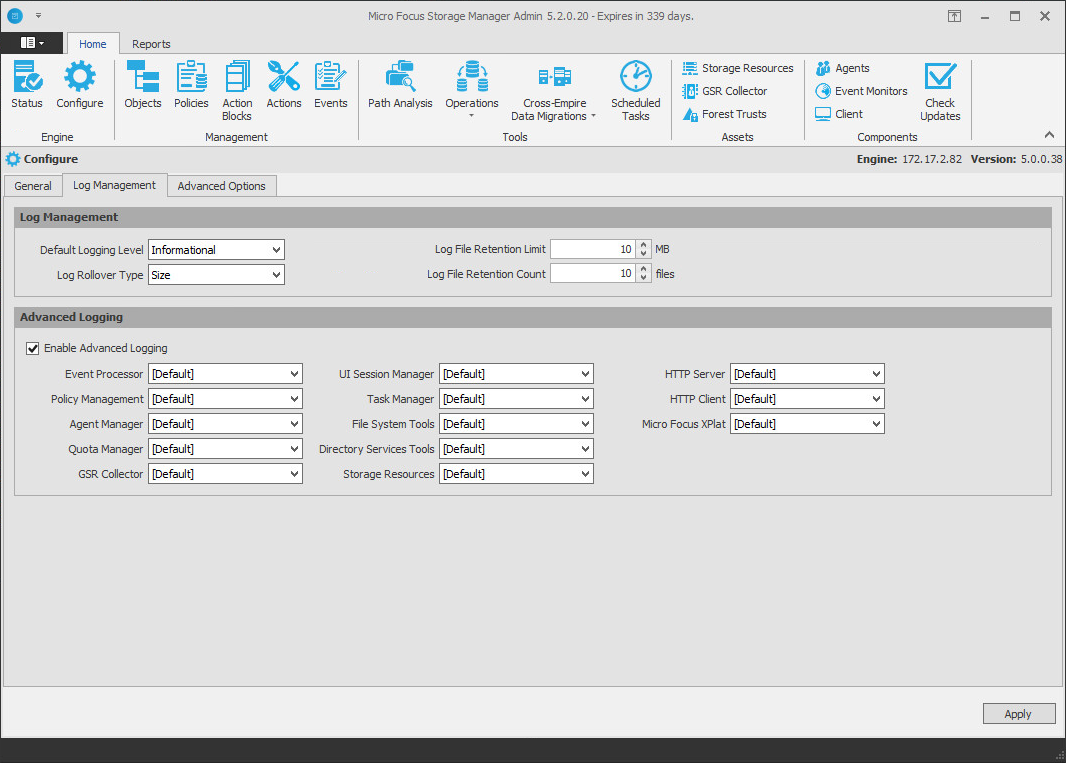Viewport: 1066px width, 763px height.
Task: Switch to the Reports ribbon tab
Action: 151,44
